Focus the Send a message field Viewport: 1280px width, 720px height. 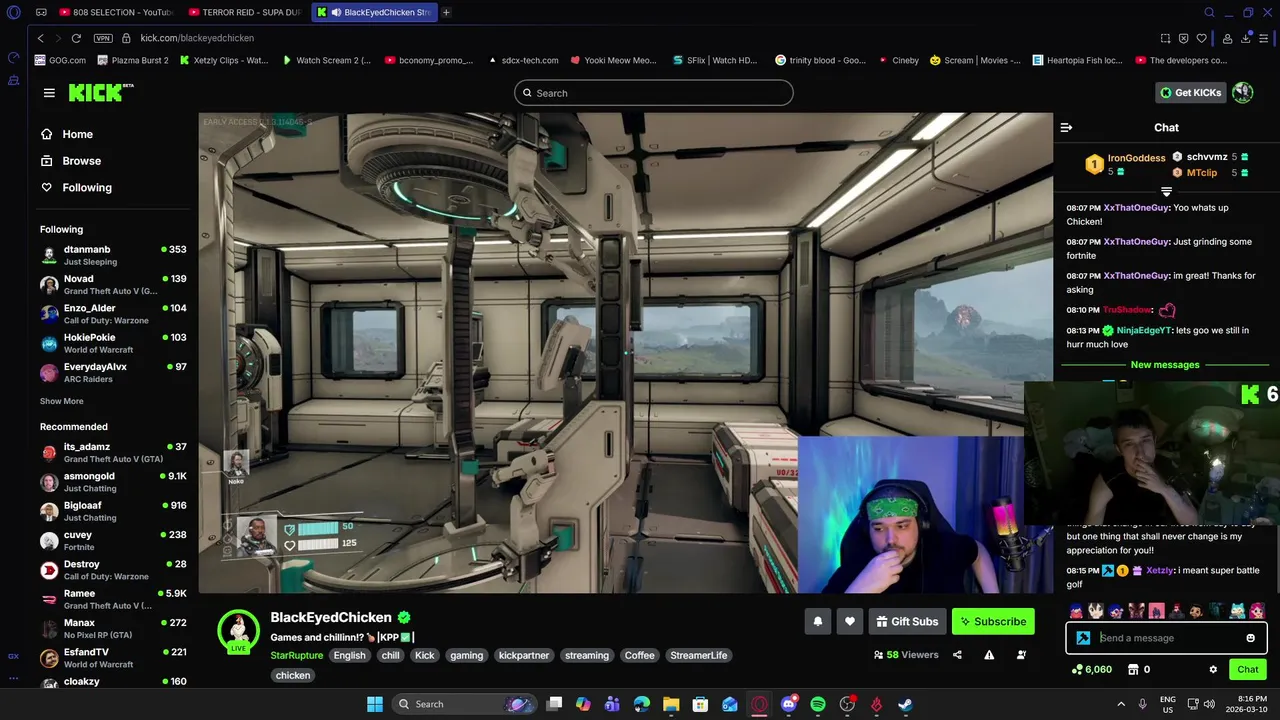click(x=1168, y=638)
